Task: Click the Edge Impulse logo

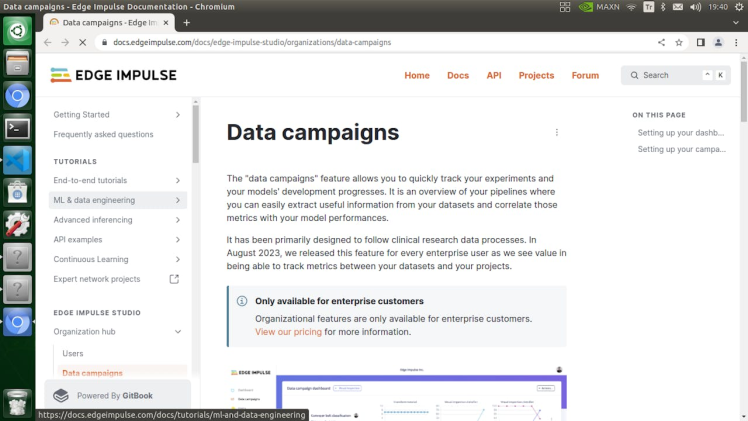Action: (113, 75)
